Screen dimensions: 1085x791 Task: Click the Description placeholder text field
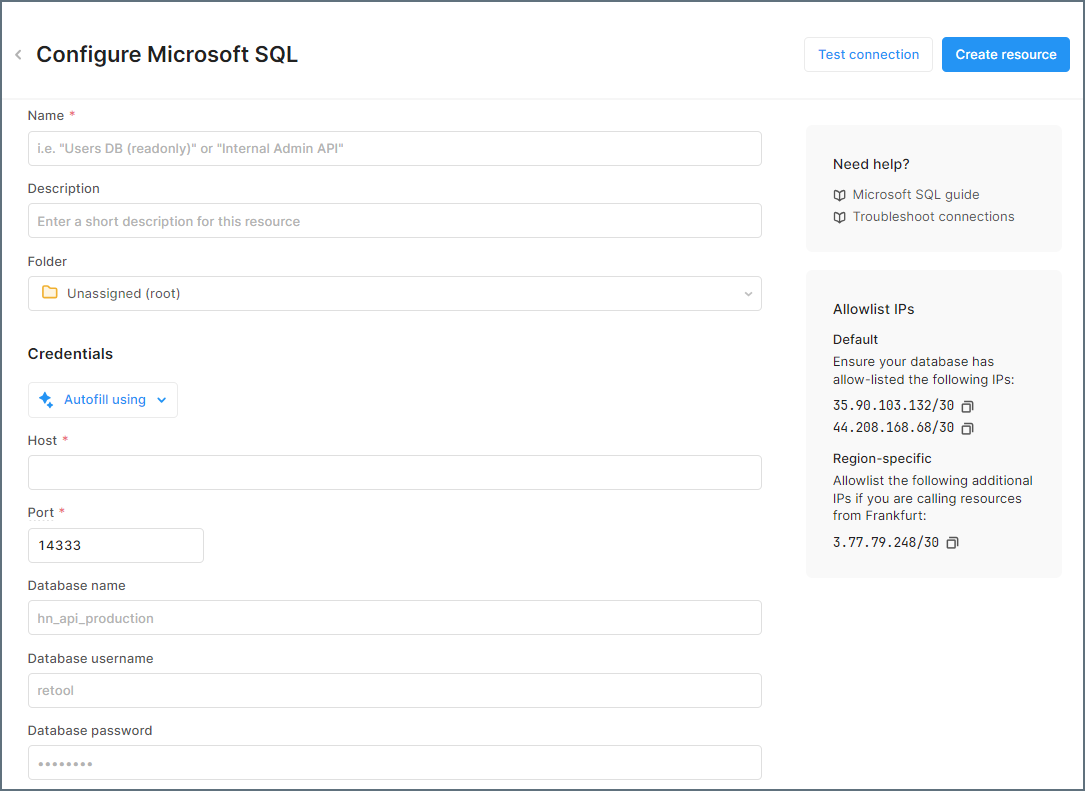[395, 220]
